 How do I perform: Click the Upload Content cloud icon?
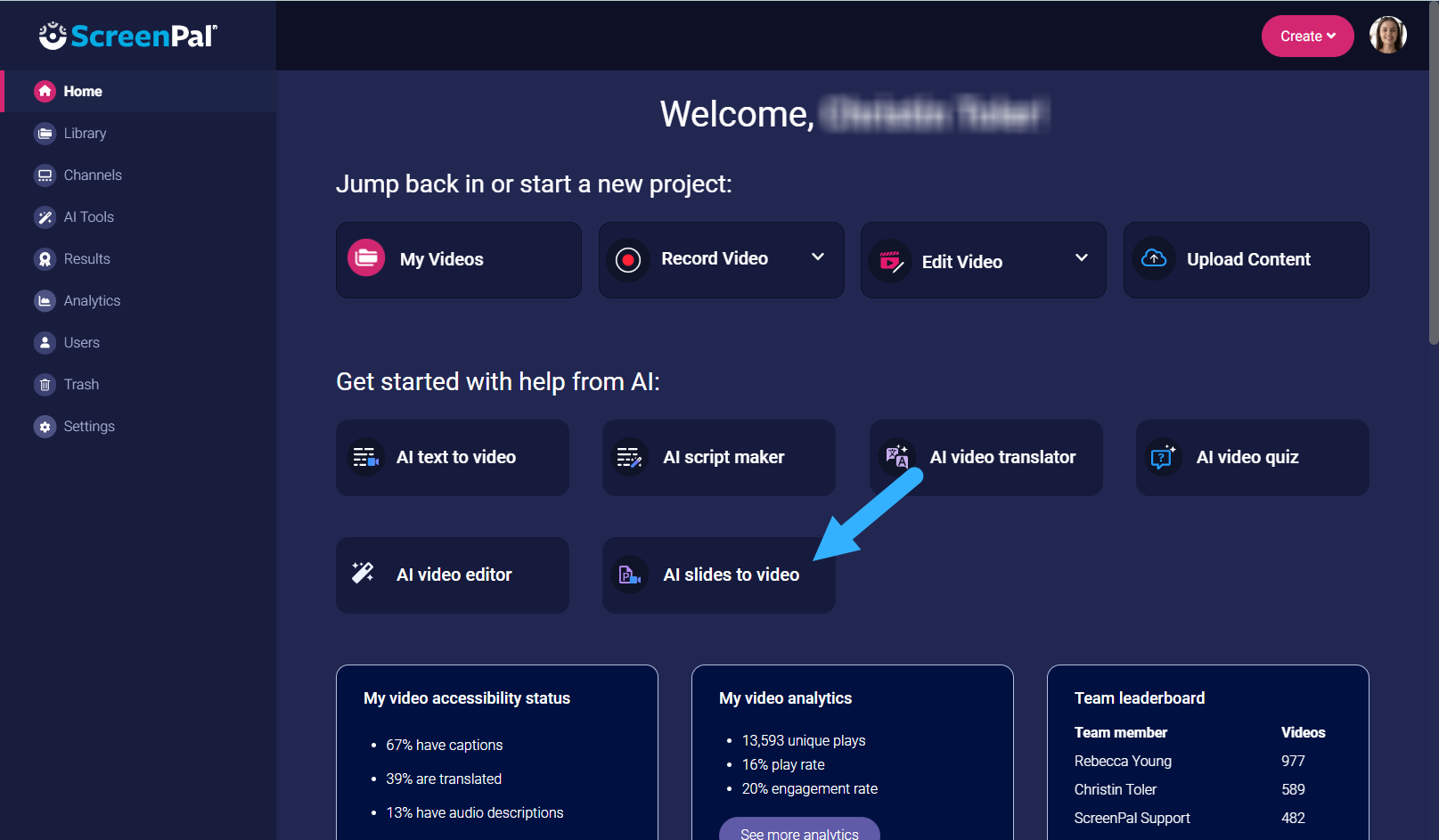[1154, 259]
